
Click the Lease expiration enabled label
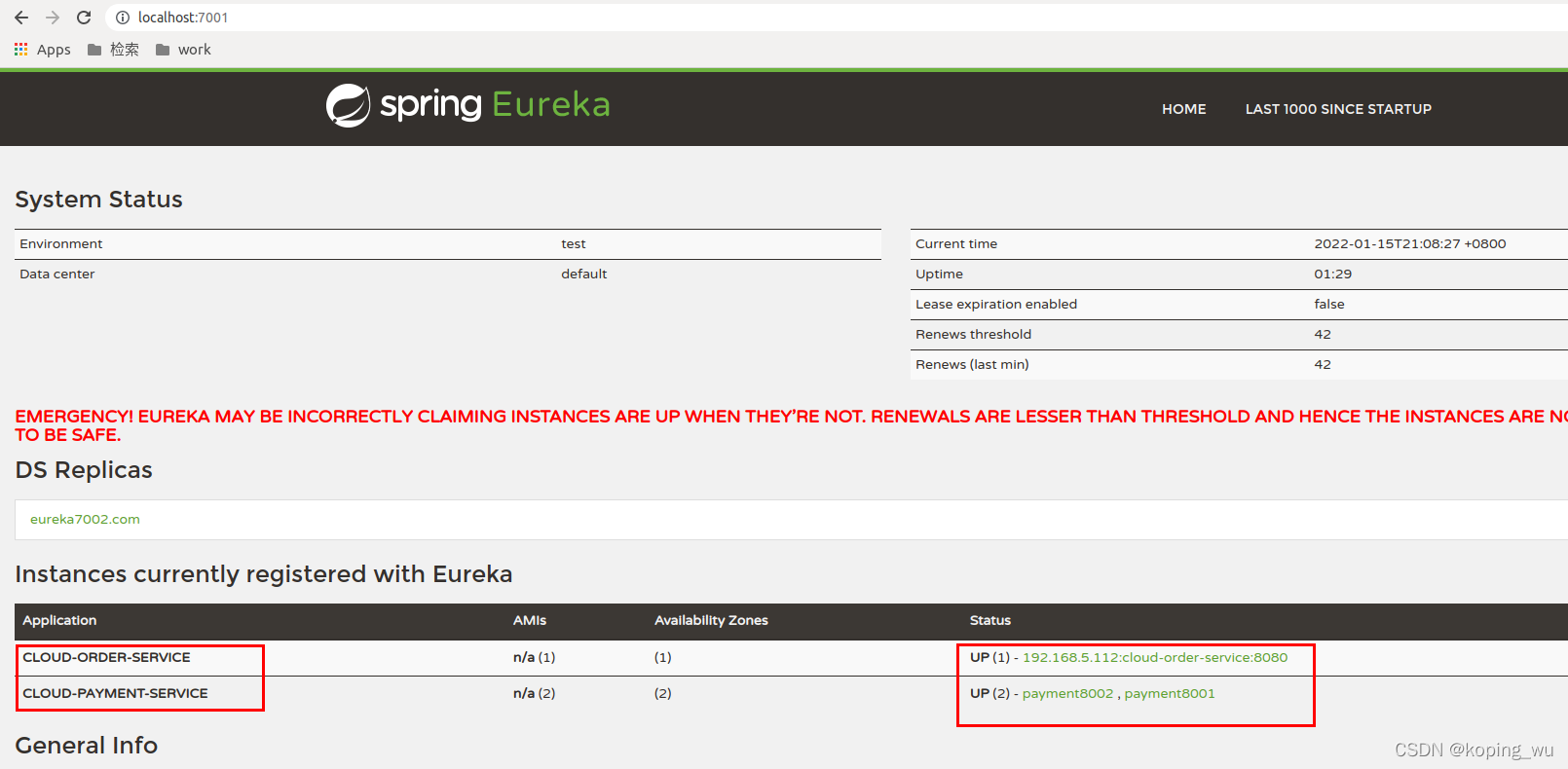coord(996,305)
